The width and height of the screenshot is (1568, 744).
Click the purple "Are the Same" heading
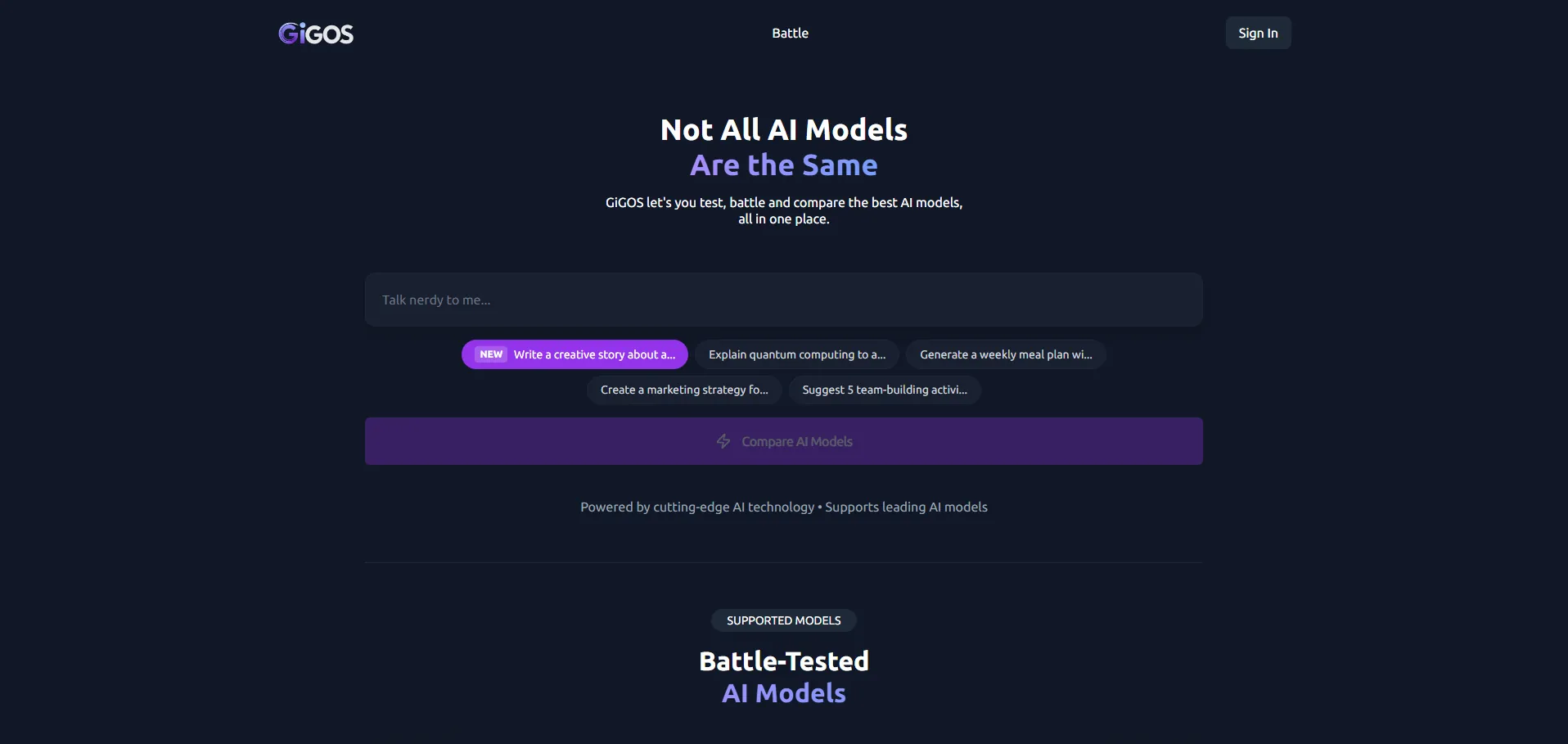coord(783,165)
